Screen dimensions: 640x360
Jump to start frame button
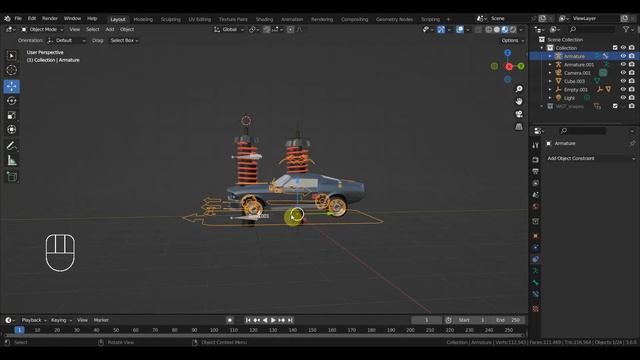tap(248, 320)
